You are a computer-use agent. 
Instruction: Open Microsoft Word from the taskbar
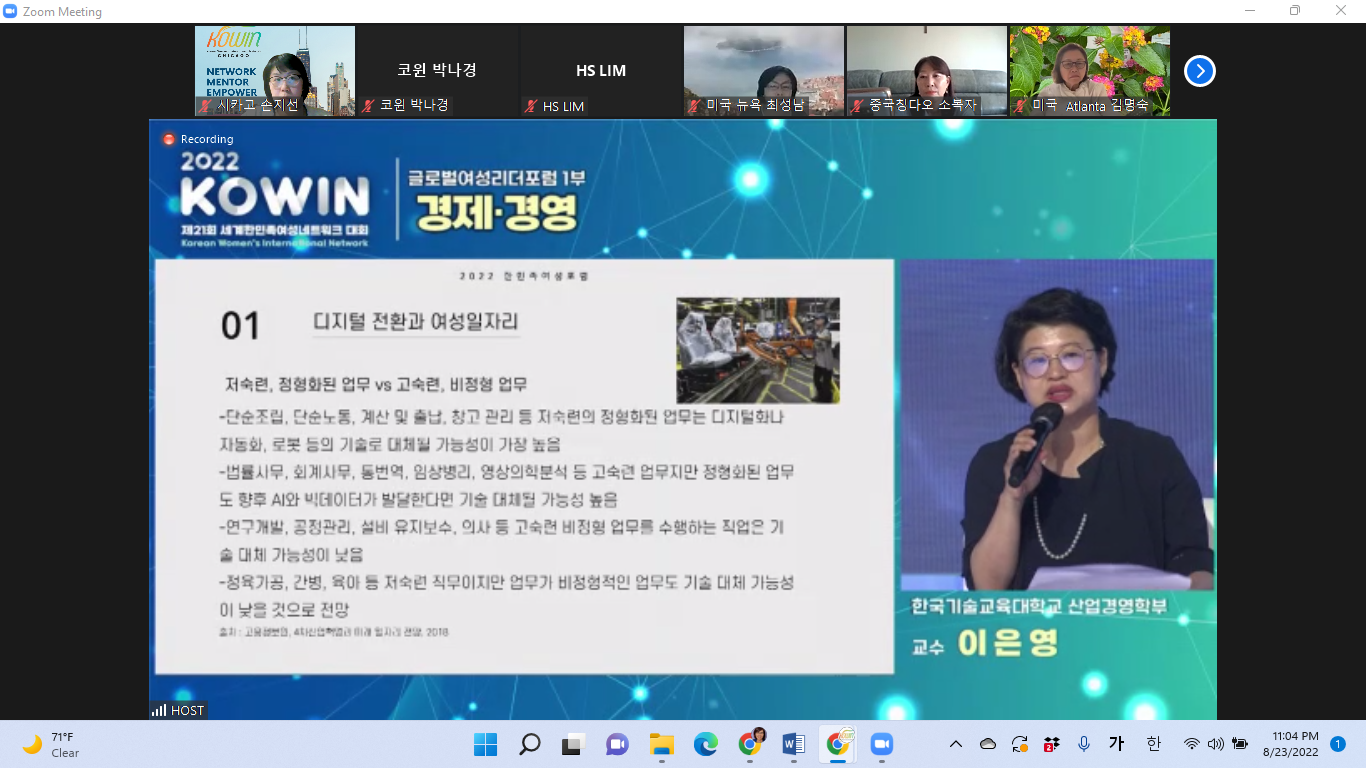coord(794,744)
